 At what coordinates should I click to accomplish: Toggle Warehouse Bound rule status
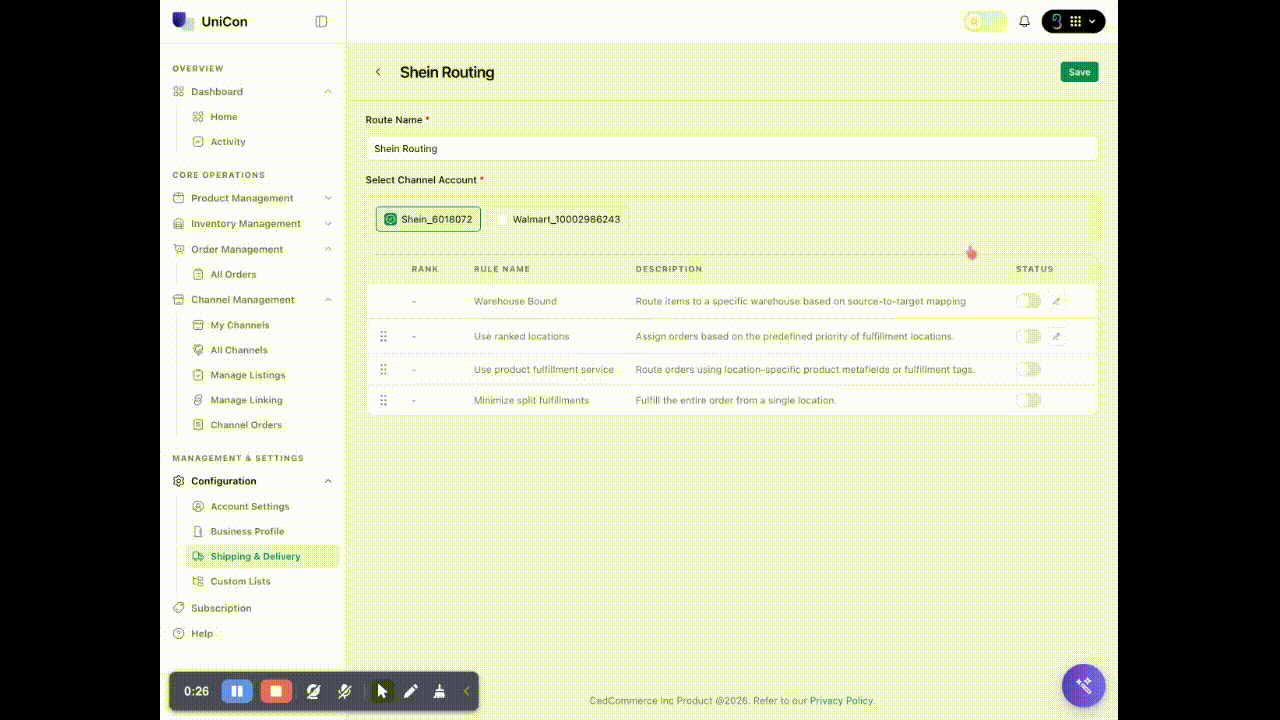[x=1028, y=301]
